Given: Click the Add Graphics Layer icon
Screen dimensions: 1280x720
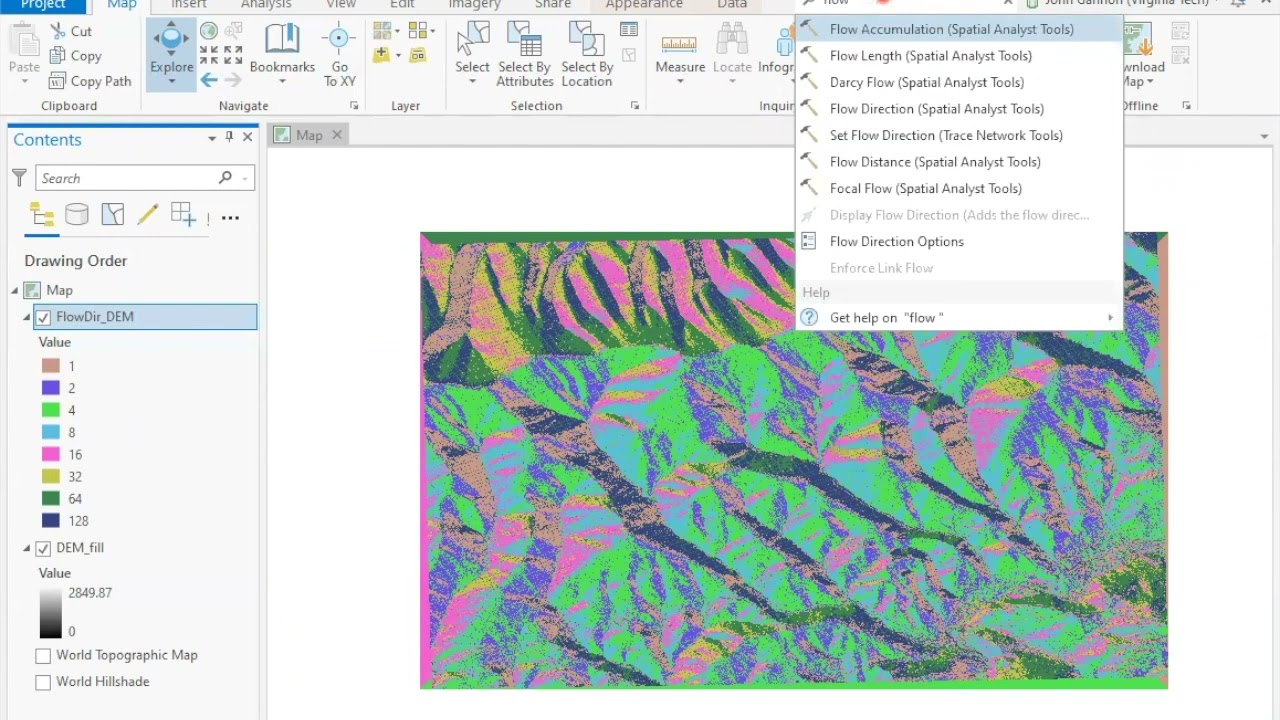Looking at the screenshot, I should pyautogui.click(x=418, y=55).
